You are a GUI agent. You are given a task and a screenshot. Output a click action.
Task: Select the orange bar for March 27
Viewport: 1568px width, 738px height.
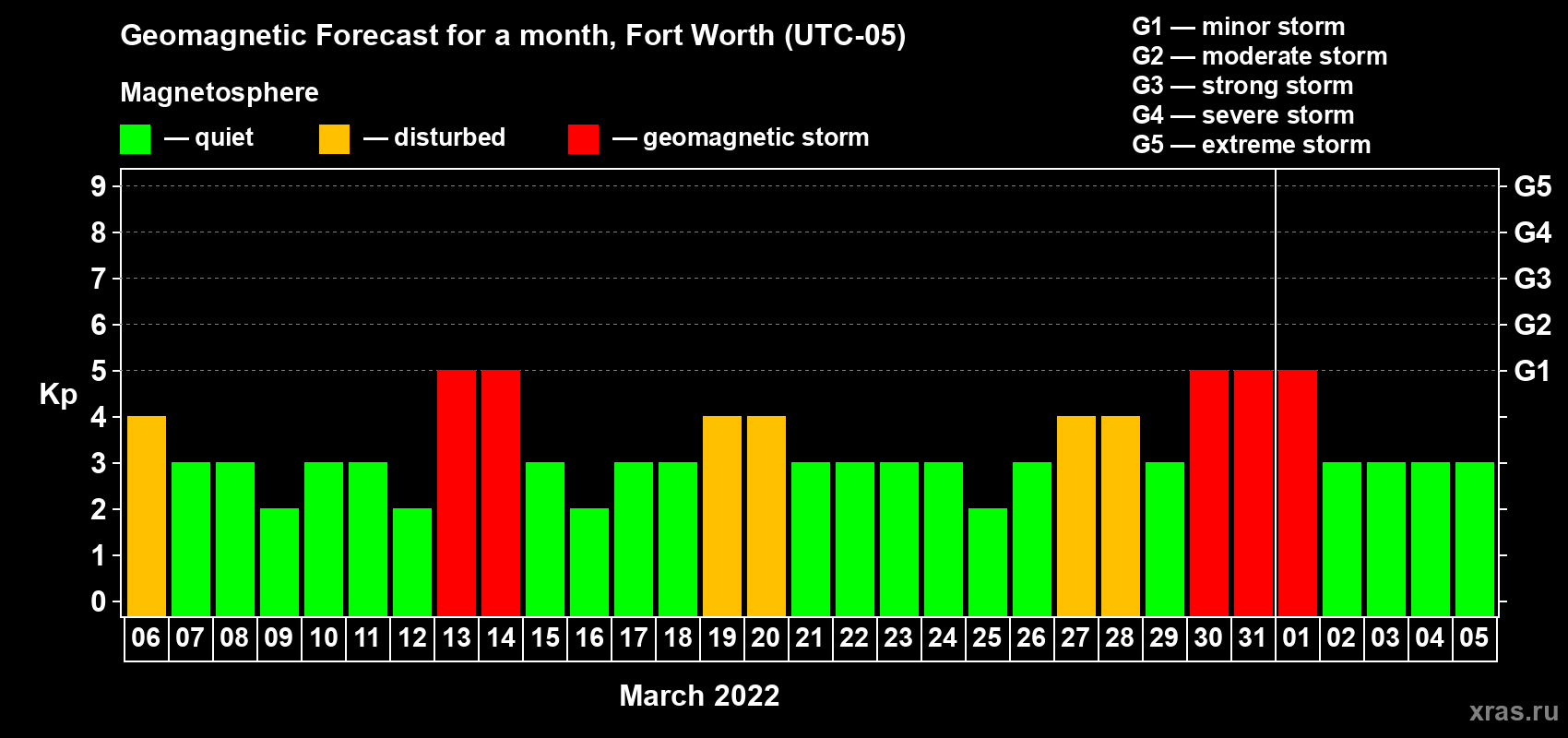pyautogui.click(x=1076, y=517)
